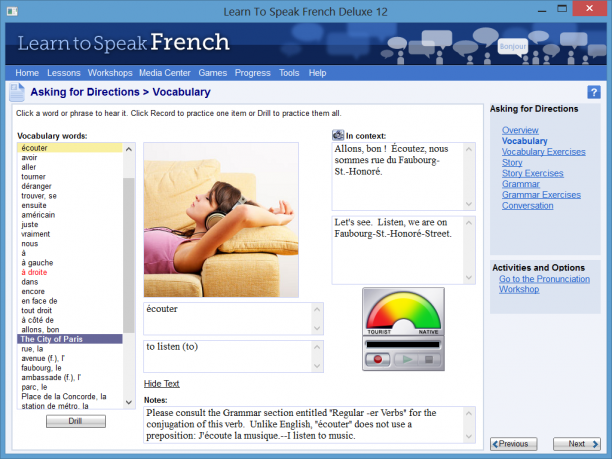Open the Grammar link
612x459 pixels.
click(x=521, y=184)
